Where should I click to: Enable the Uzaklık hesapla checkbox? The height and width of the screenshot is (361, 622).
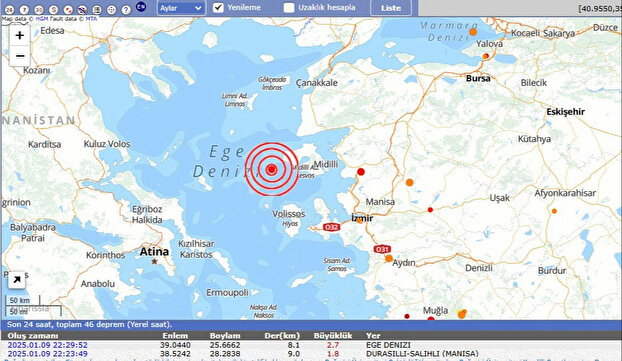tap(289, 7)
